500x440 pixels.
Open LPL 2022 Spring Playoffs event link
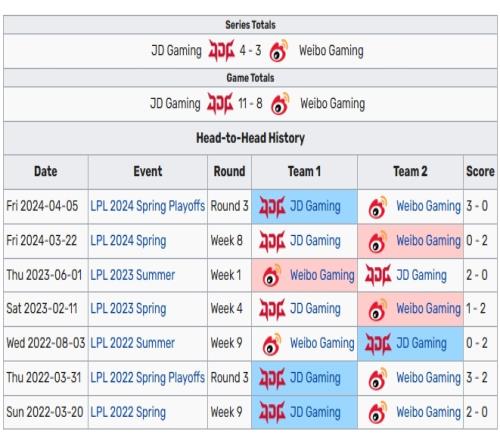click(148, 378)
